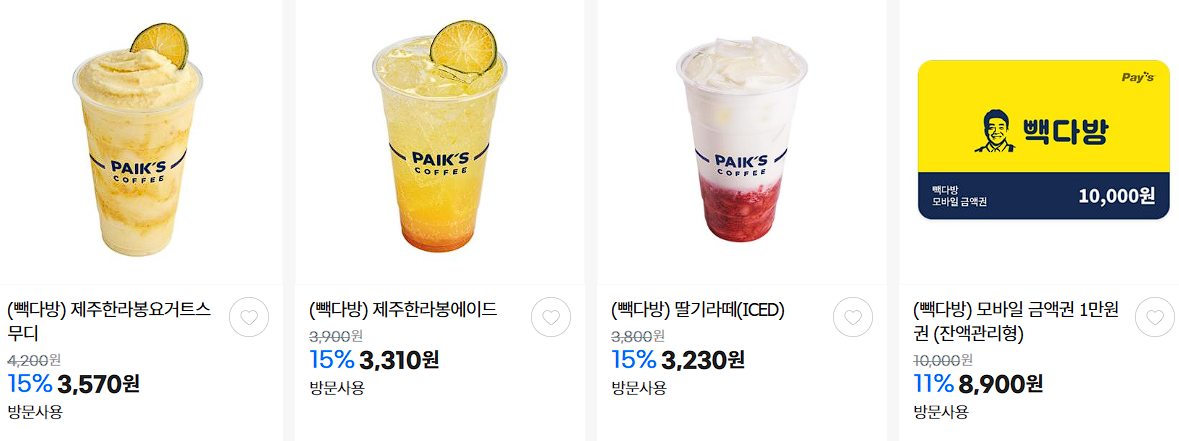Add 모바일 금액권 1만원권 to wishlist heart

1154,317
